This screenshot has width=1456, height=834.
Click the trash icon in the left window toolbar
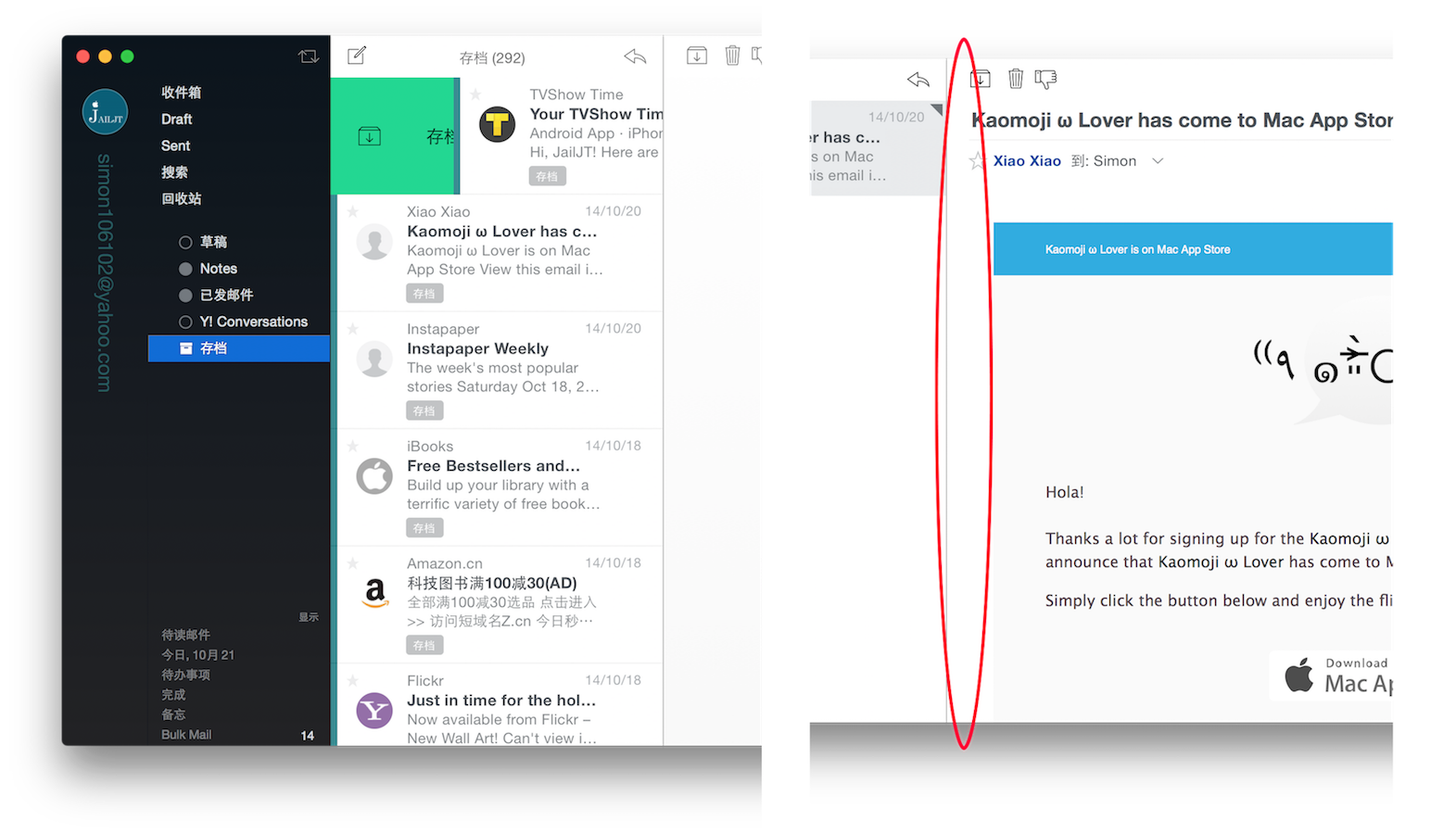[732, 56]
